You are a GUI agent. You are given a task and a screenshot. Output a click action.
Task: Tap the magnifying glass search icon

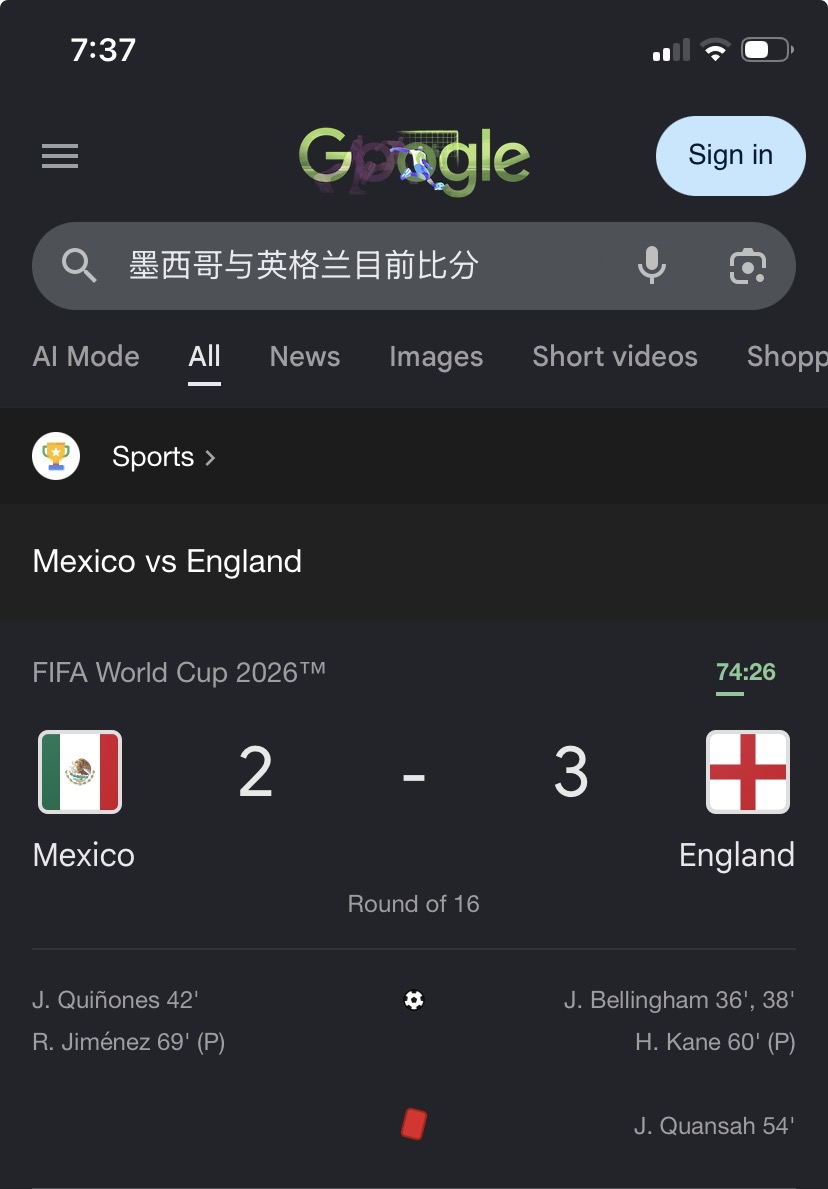point(79,266)
